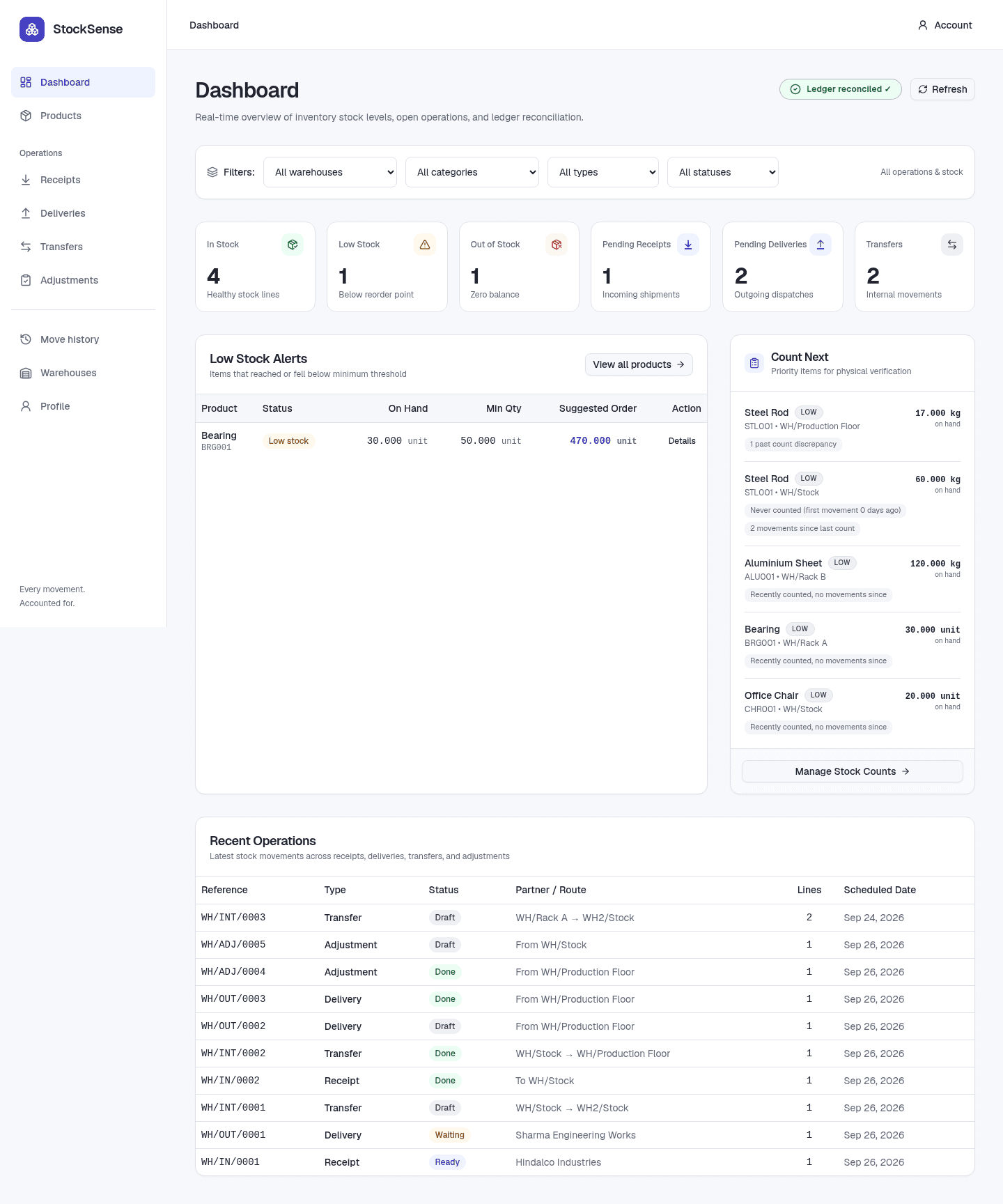Click the Scheduled Date column header
This screenshot has height=1204, width=1003.
pyautogui.click(x=880, y=890)
